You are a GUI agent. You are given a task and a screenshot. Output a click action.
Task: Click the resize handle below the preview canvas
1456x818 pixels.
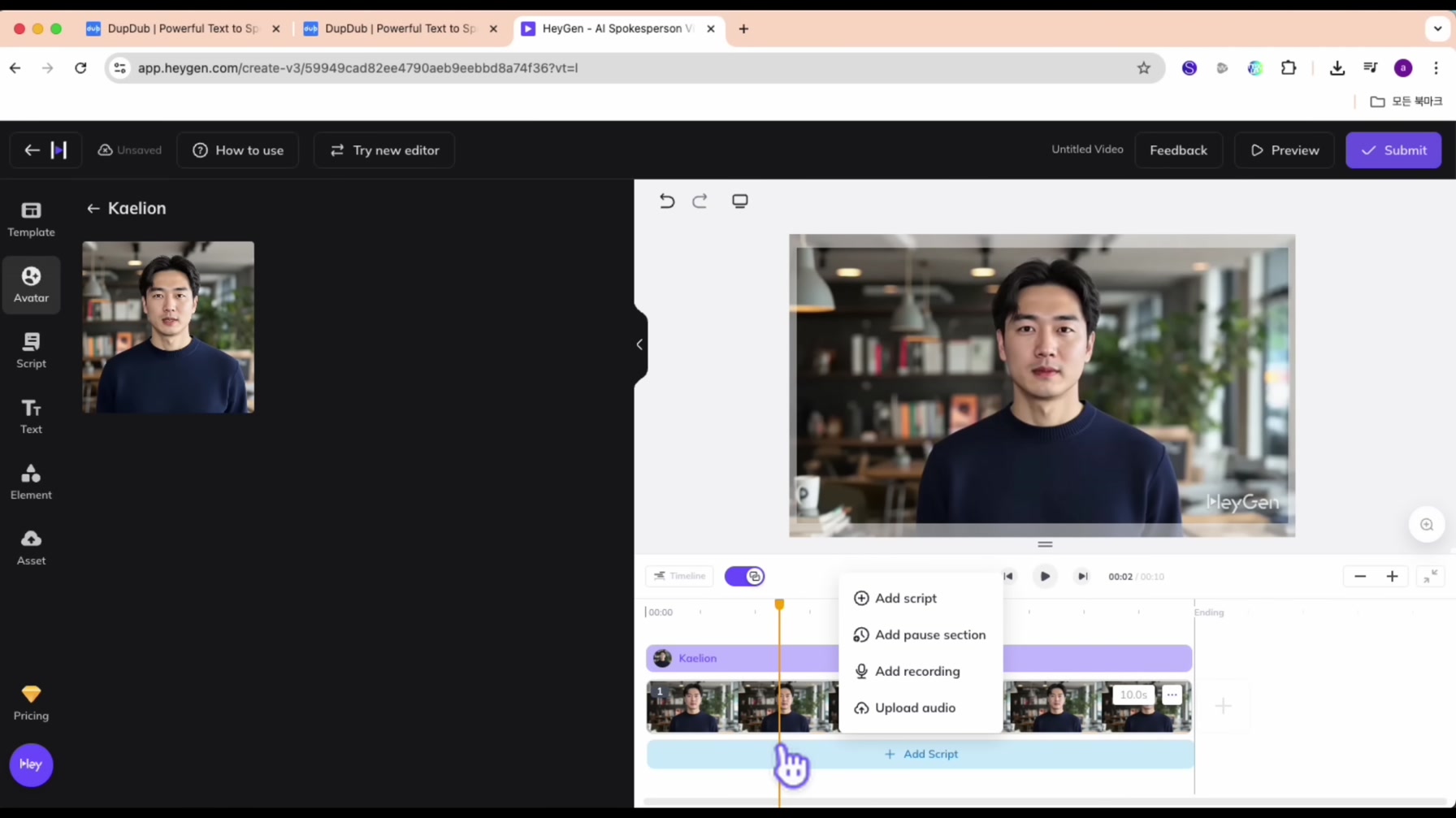[1045, 544]
